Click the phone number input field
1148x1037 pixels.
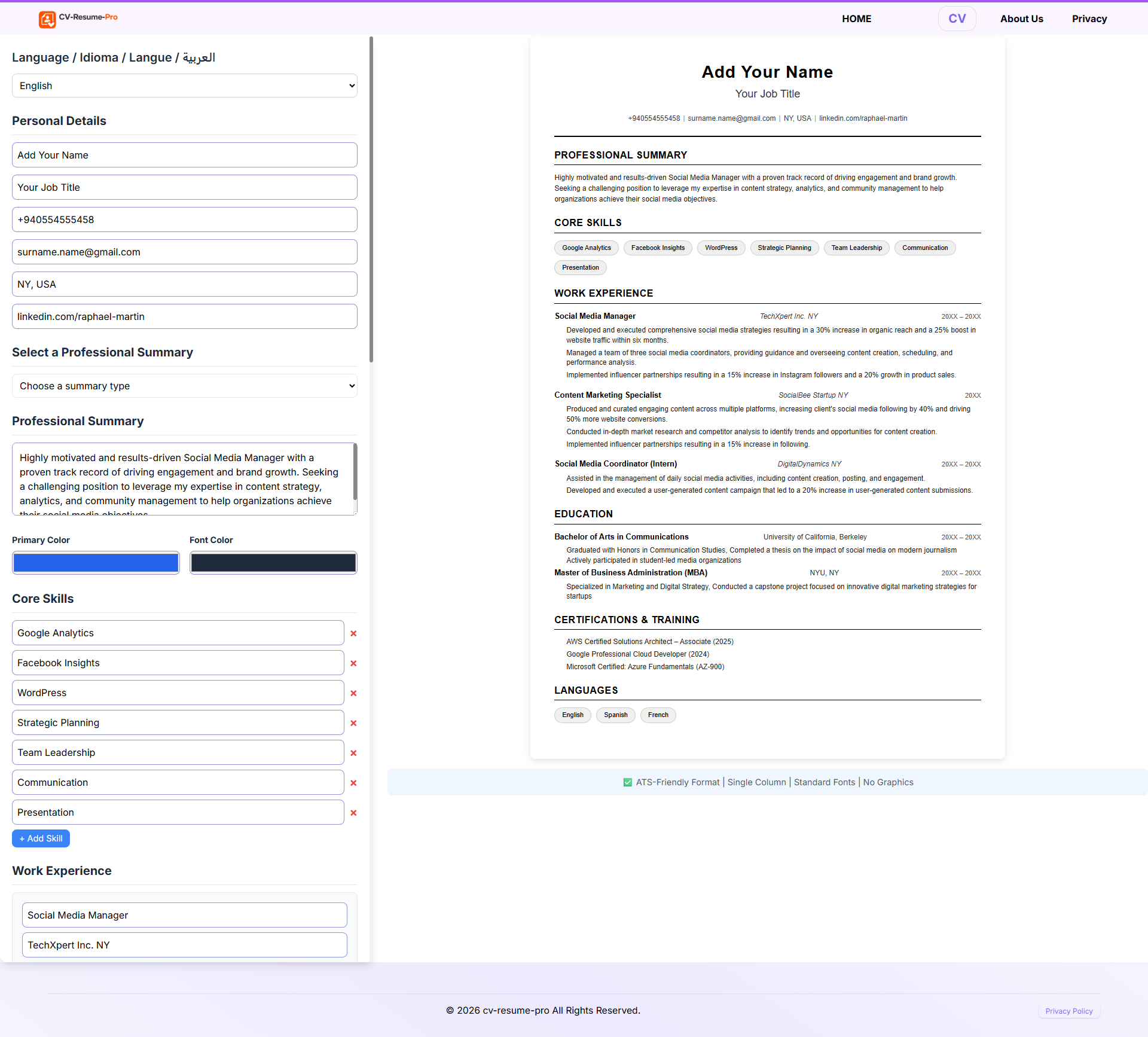(x=185, y=219)
